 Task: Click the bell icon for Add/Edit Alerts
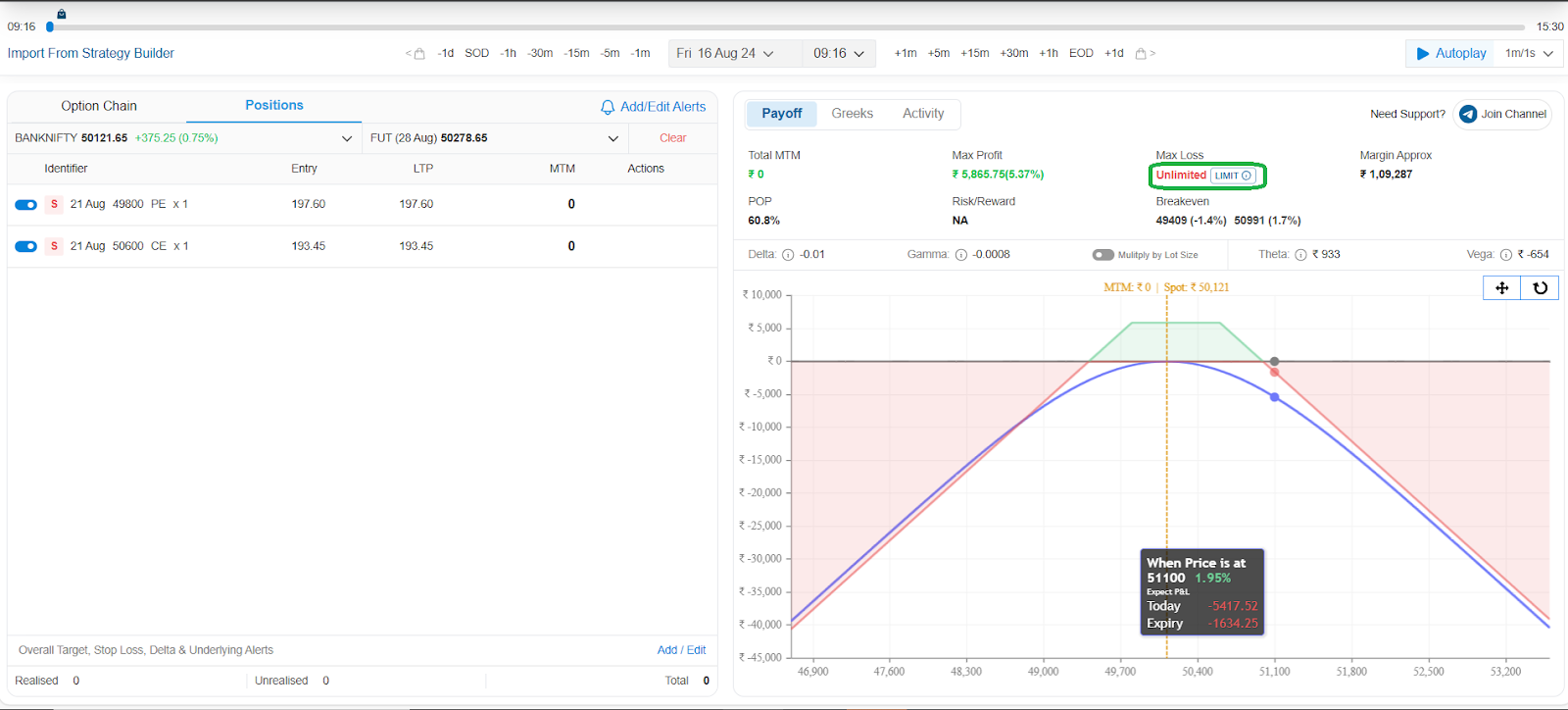[608, 107]
